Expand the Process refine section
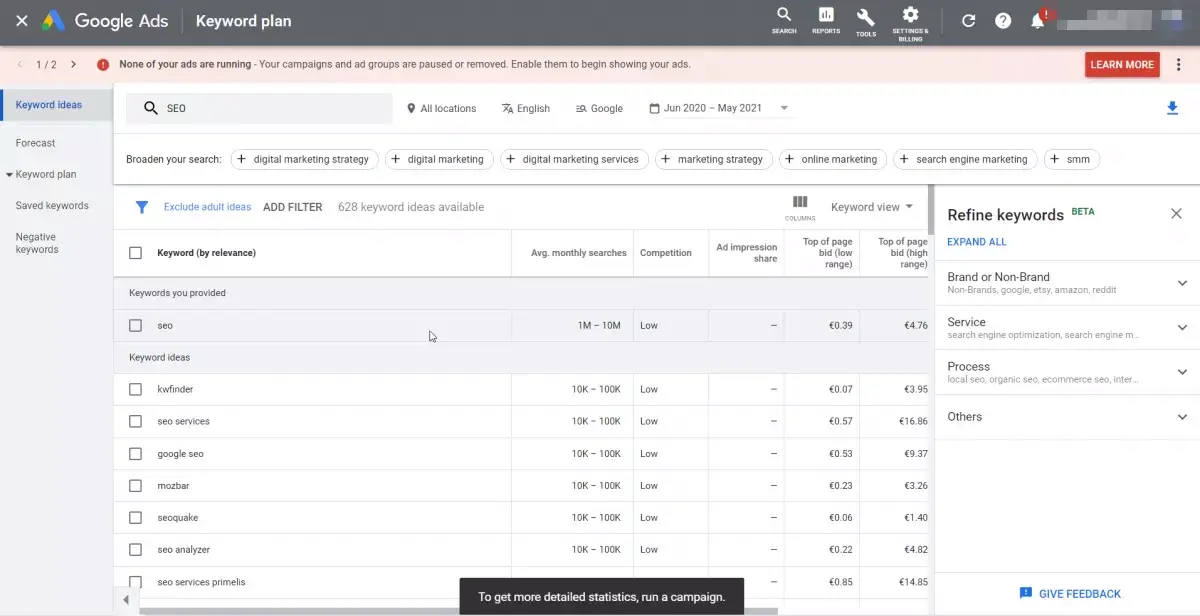1200x616 pixels. point(1182,372)
